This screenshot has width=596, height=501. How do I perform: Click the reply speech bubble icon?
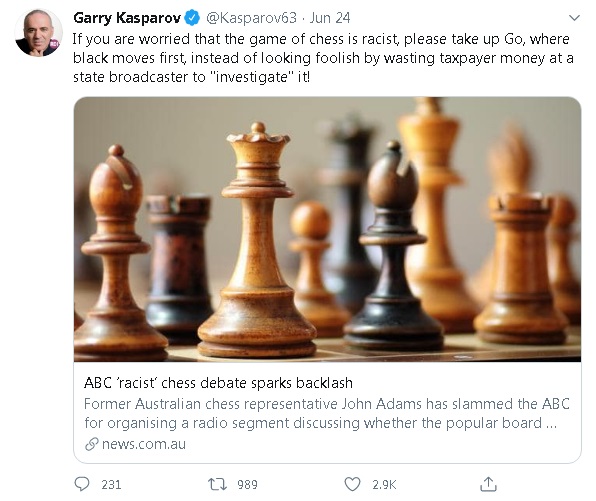(82, 484)
